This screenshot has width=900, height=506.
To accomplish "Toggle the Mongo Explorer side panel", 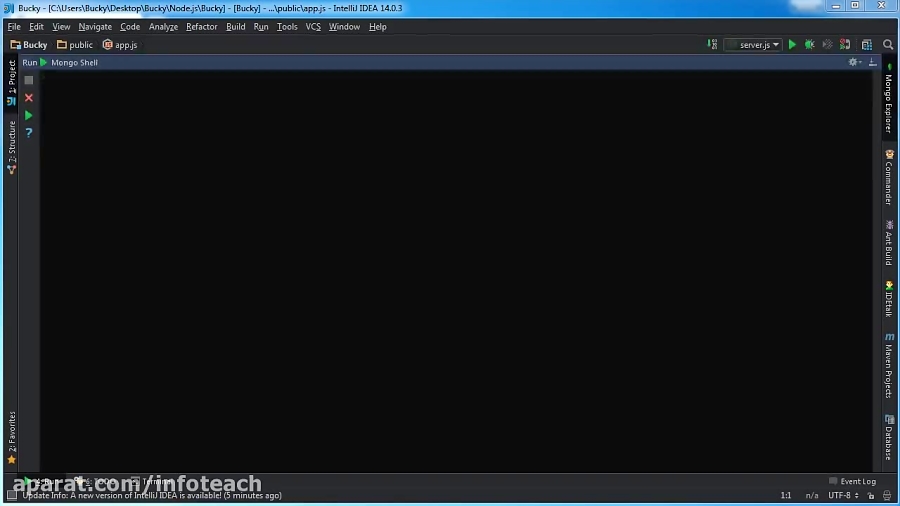I will [x=889, y=98].
